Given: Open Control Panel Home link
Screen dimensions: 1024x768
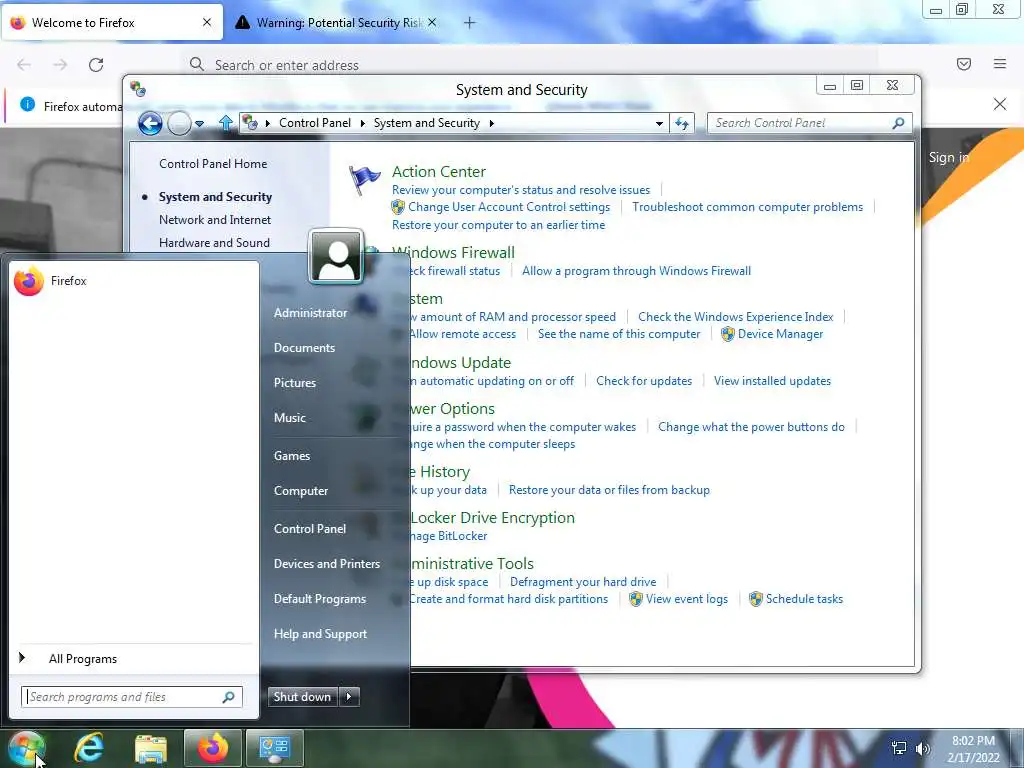Looking at the screenshot, I should coord(213,164).
